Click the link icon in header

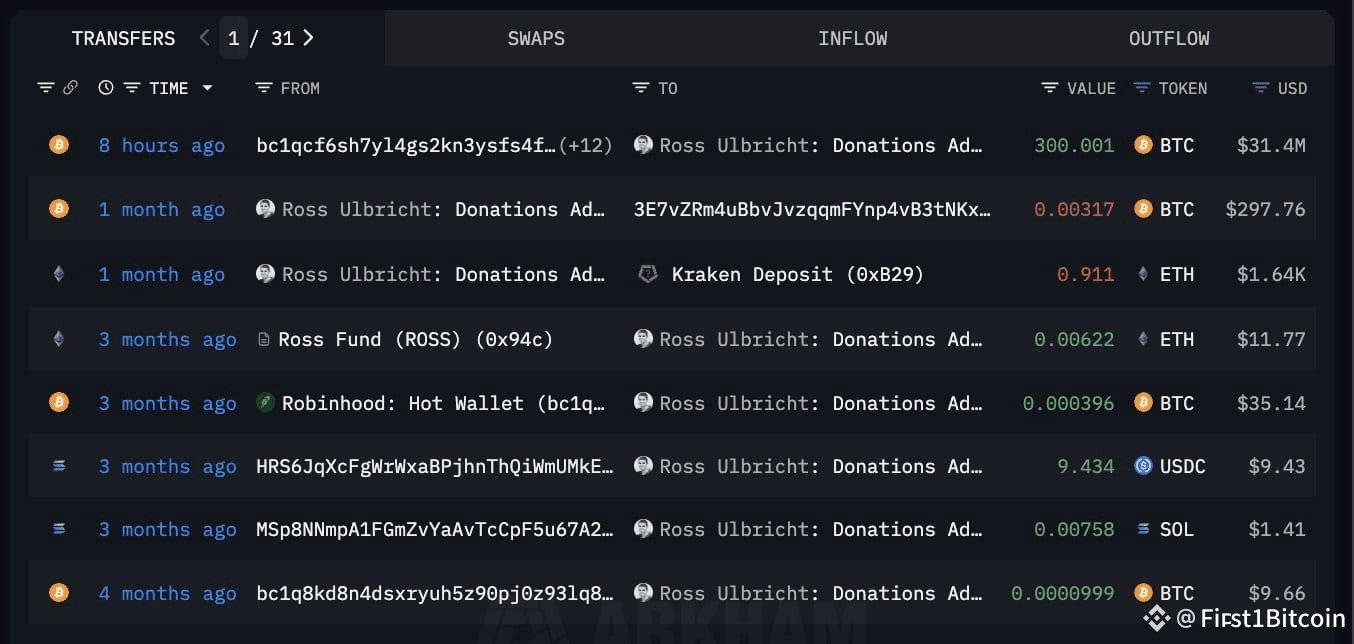point(70,88)
